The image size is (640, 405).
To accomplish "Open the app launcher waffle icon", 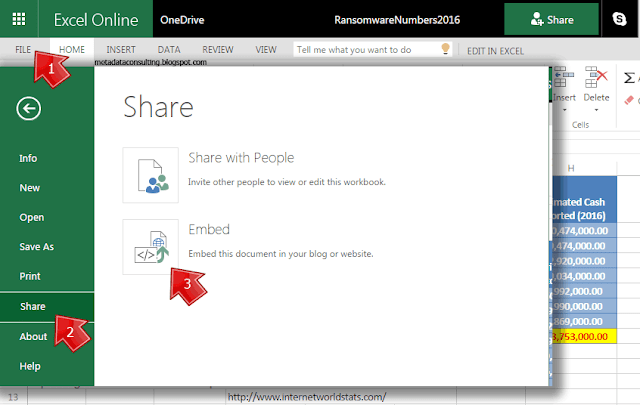I will tap(19, 19).
